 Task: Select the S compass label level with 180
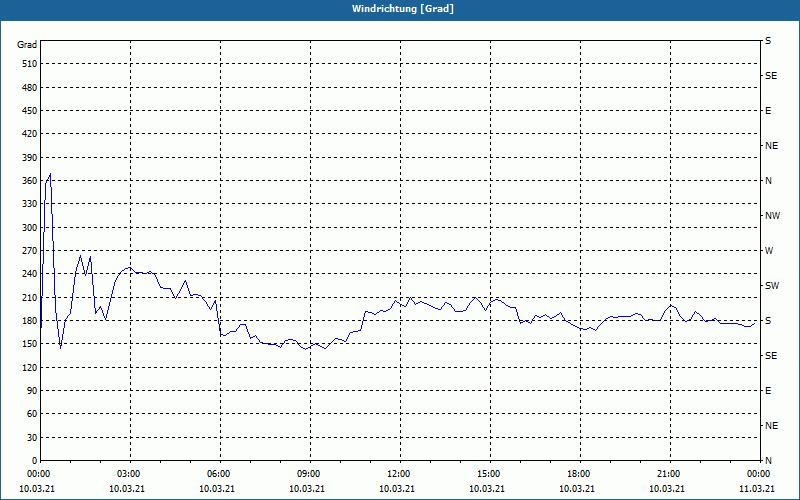pyautogui.click(x=768, y=321)
